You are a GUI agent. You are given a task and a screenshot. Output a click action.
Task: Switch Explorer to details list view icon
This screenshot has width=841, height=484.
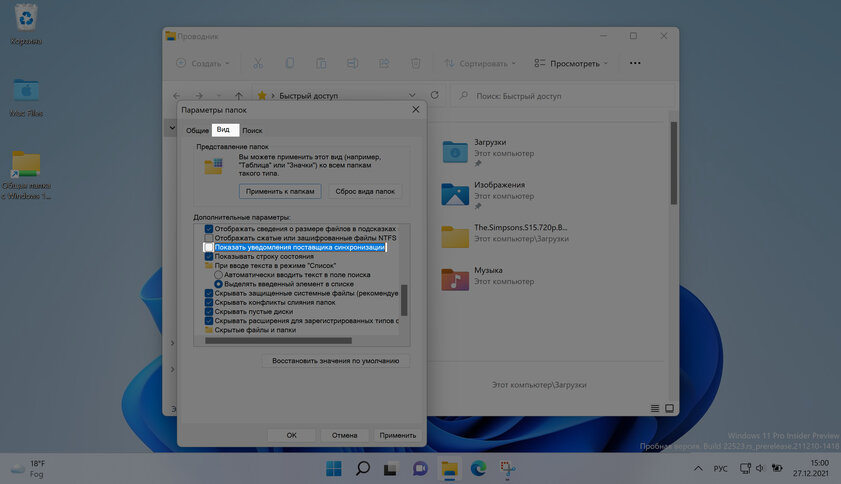point(655,408)
